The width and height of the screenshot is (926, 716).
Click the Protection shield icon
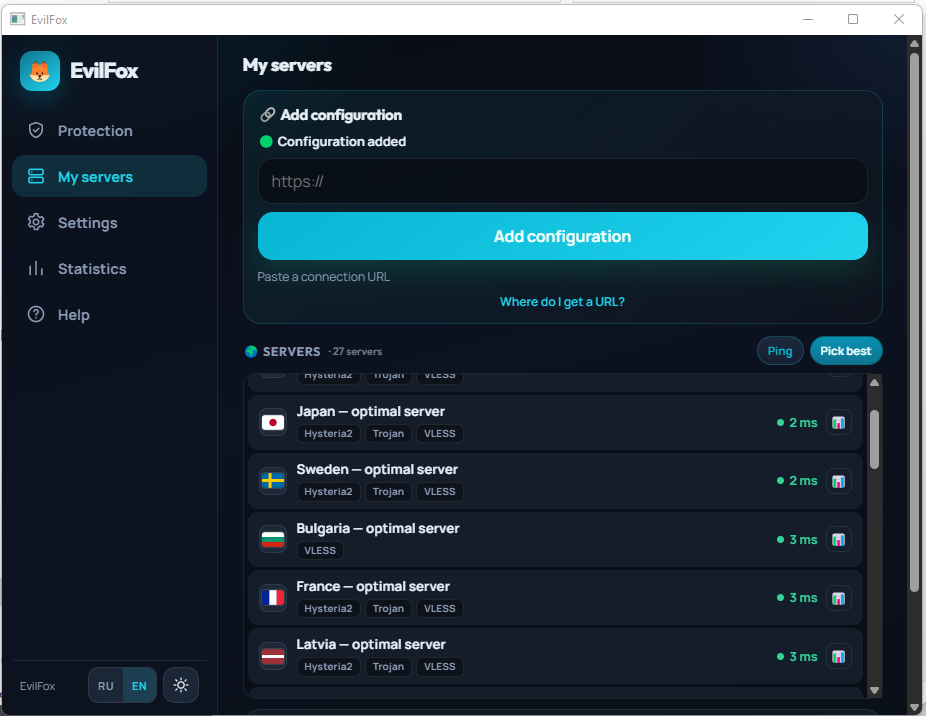point(36,131)
